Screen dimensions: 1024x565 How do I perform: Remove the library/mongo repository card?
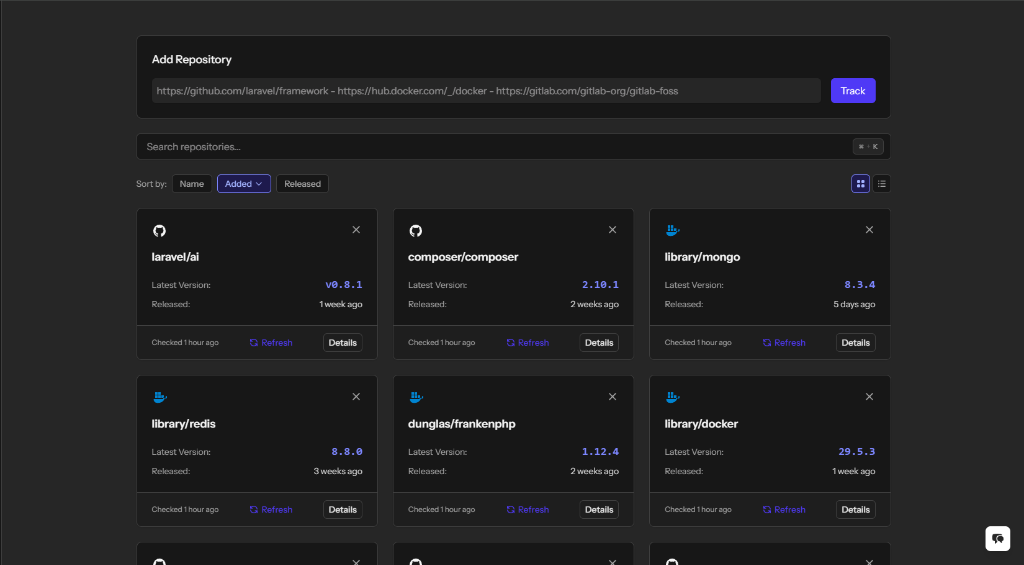(869, 230)
